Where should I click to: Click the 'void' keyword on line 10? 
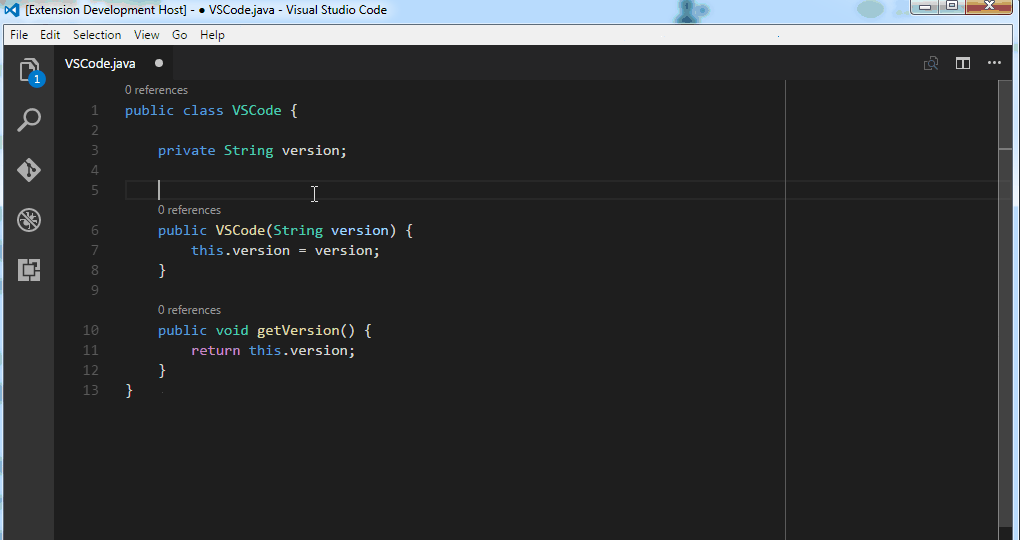pyautogui.click(x=232, y=331)
